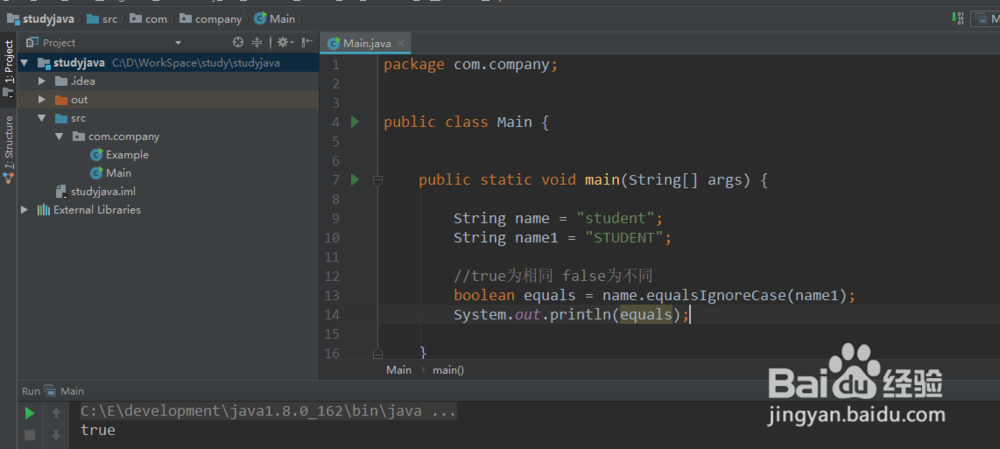Image resolution: width=1000 pixels, height=449 pixels.
Task: Click the up arrow in Run panel
Action: 56,413
